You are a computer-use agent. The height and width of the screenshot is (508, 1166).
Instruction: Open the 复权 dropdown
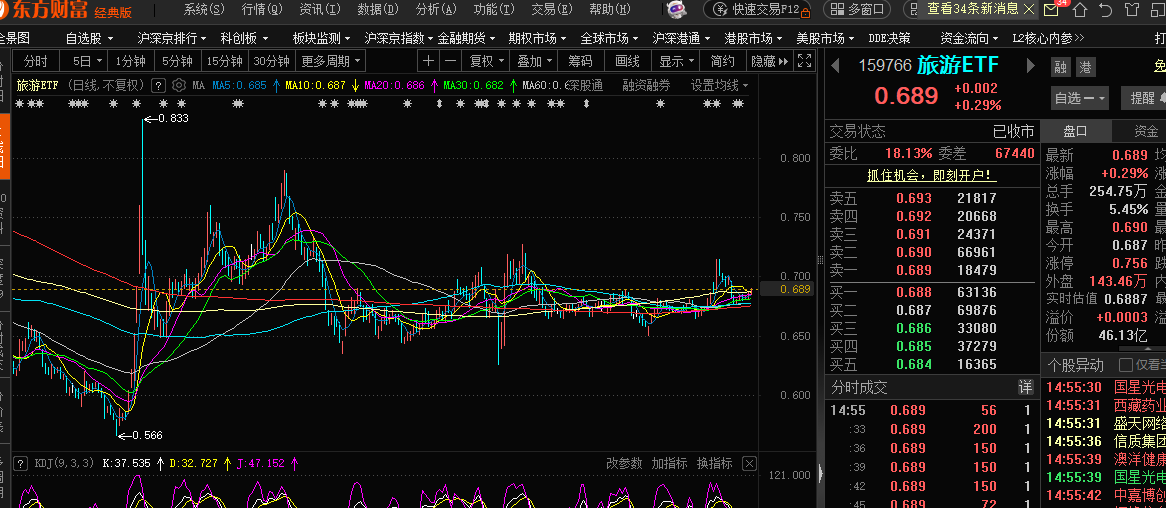pos(487,61)
